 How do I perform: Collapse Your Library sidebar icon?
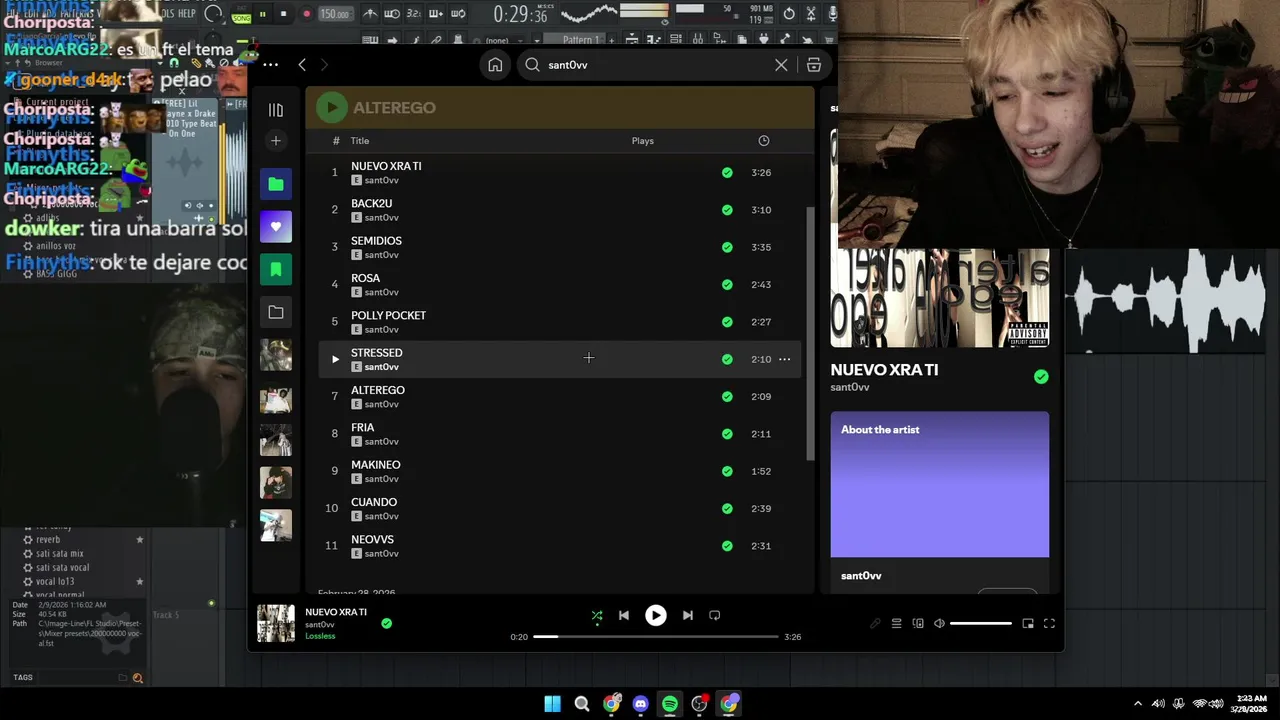276,110
